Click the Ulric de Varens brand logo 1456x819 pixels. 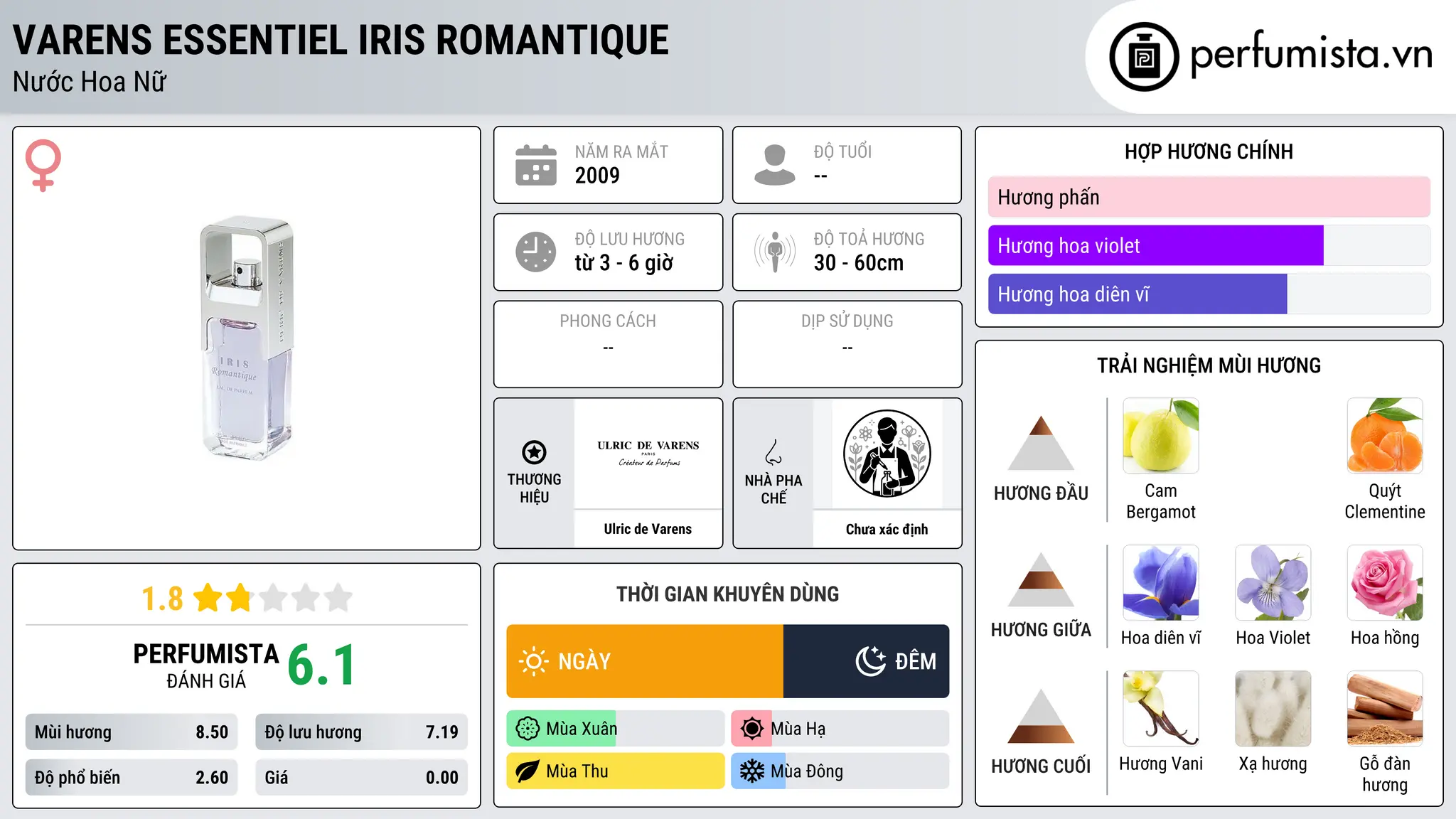click(x=648, y=454)
